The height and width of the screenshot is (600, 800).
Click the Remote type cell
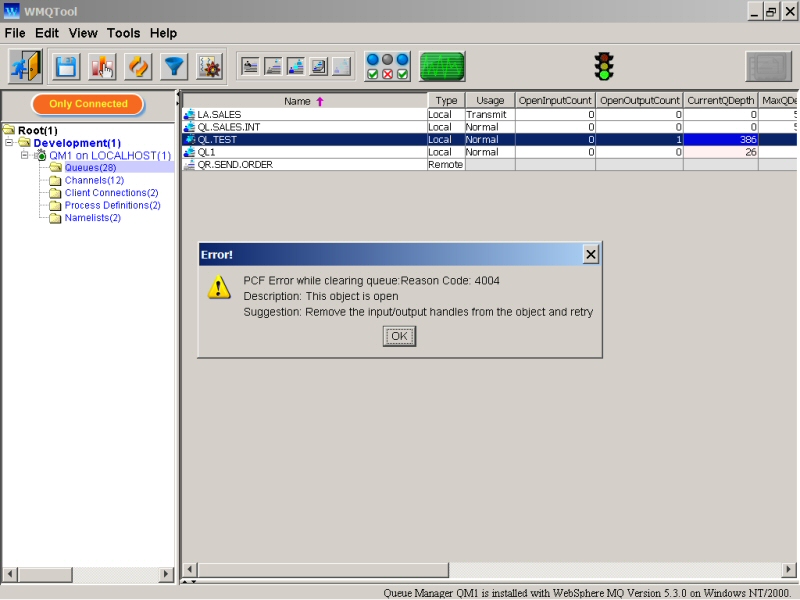446,164
